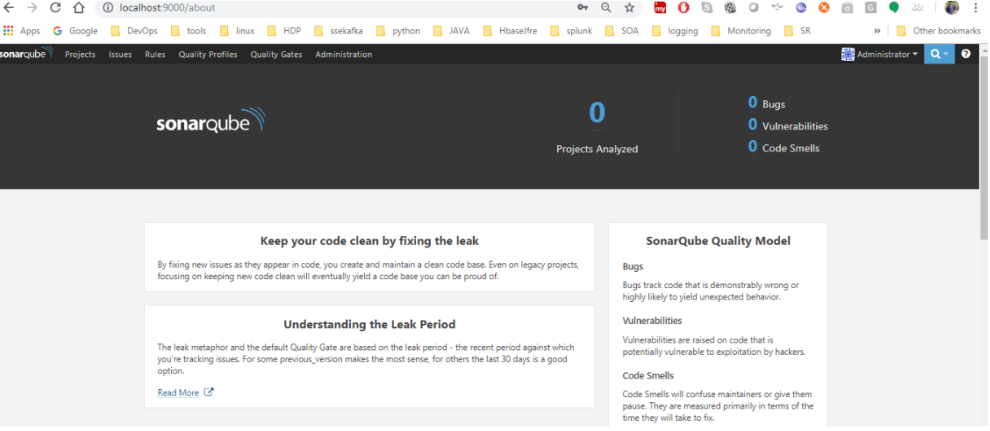Viewport: 990px width, 431px height.
Task: View site information icon in address bar
Action: (107, 8)
